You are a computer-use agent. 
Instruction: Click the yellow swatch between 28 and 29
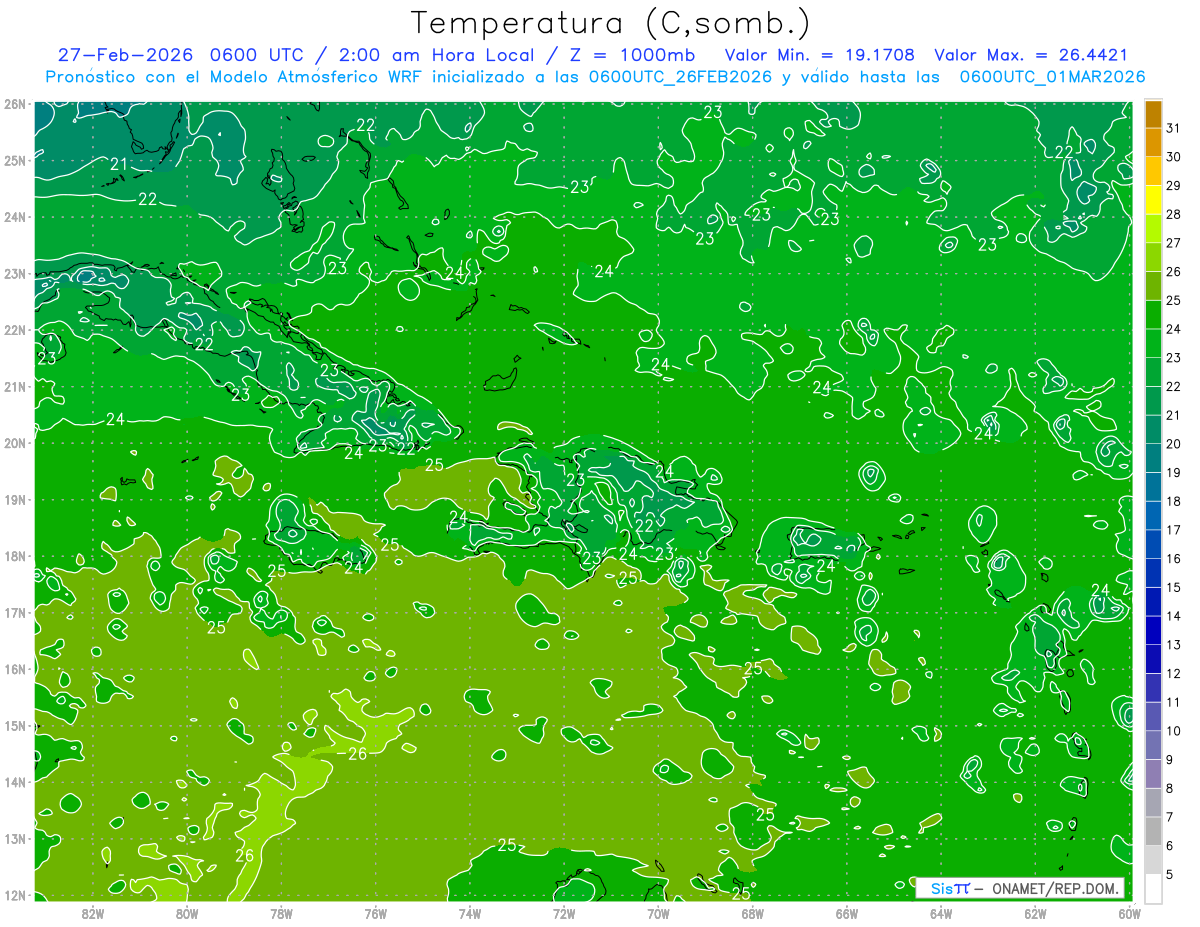[1152, 201]
